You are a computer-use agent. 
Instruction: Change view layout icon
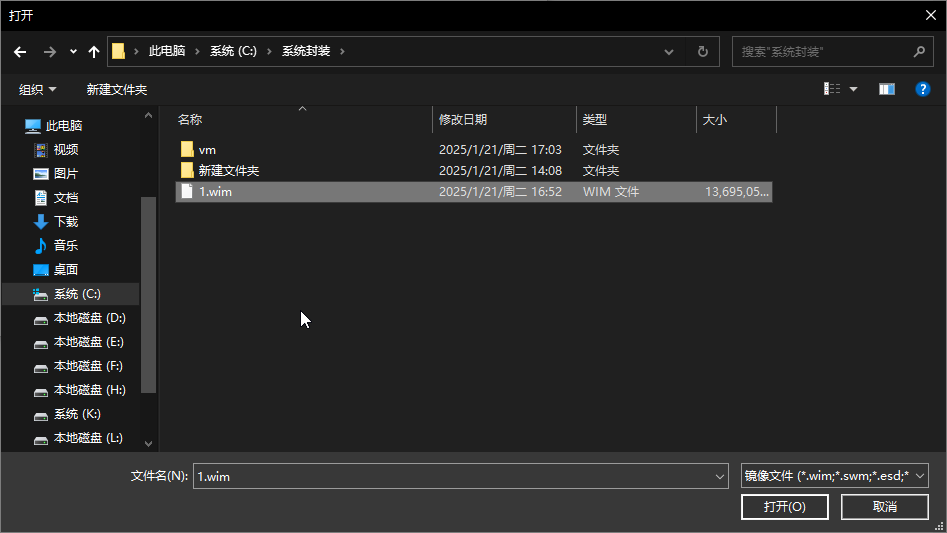click(x=832, y=89)
